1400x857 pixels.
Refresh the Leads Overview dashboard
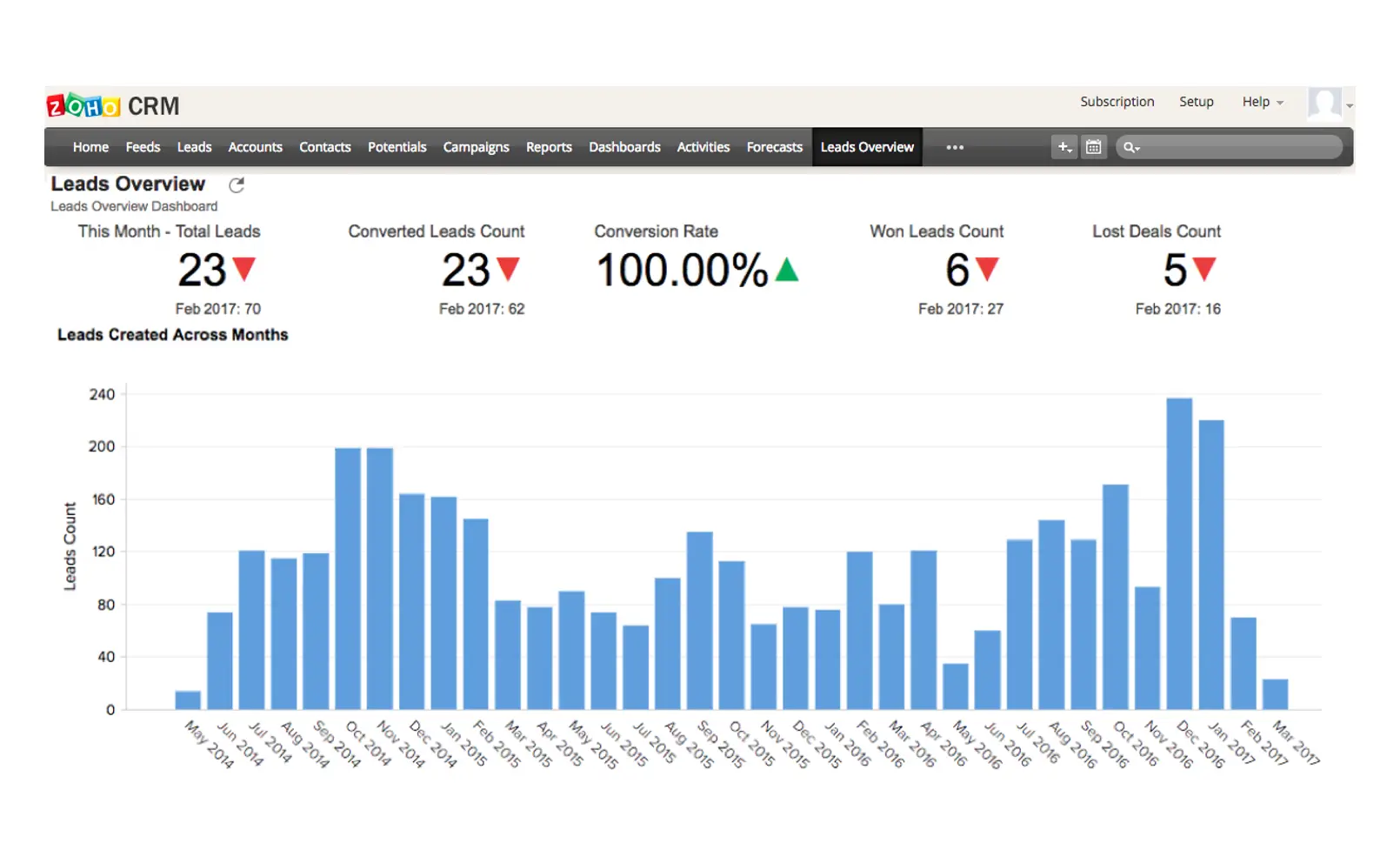click(237, 184)
